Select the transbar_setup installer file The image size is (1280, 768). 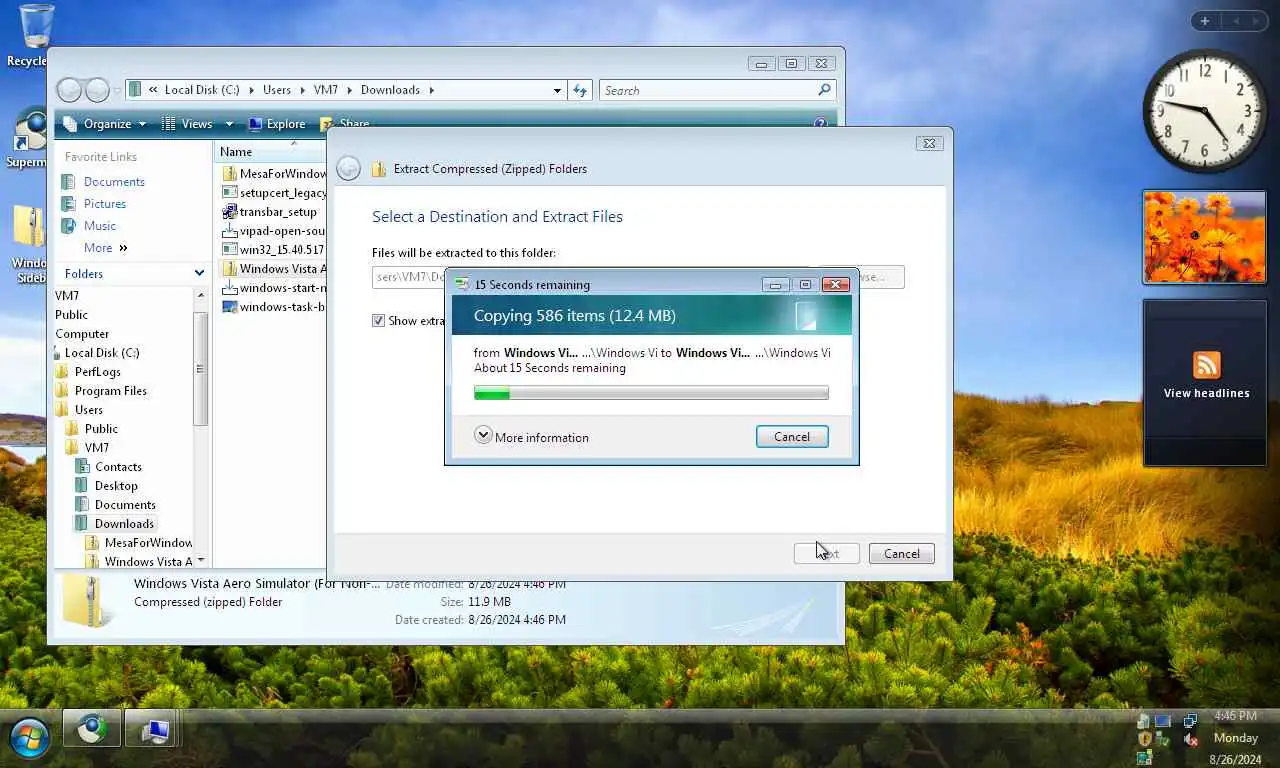click(269, 211)
